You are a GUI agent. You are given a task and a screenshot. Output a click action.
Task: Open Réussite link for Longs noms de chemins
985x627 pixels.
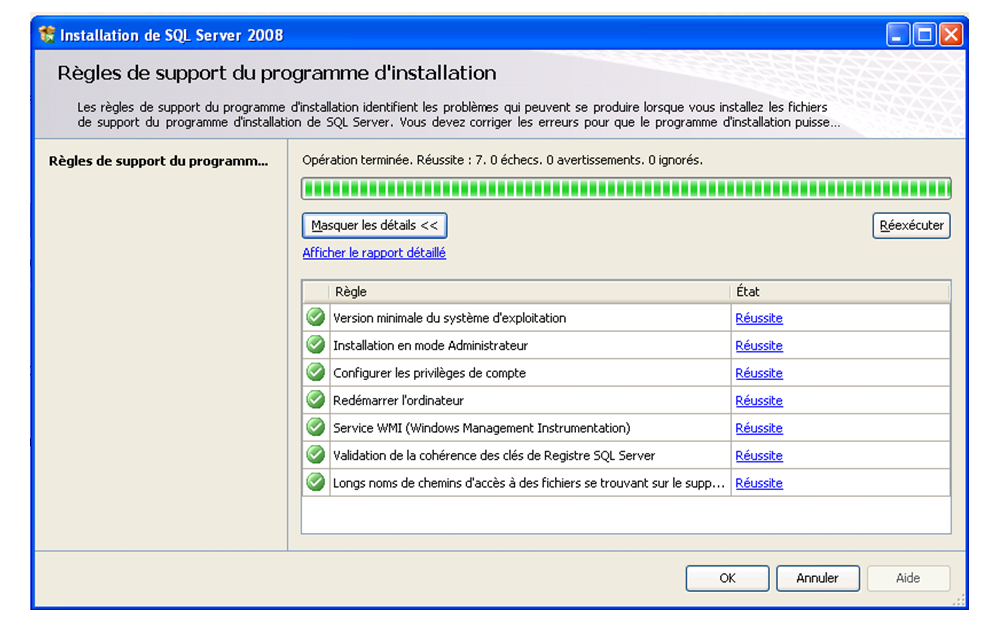[x=759, y=484]
